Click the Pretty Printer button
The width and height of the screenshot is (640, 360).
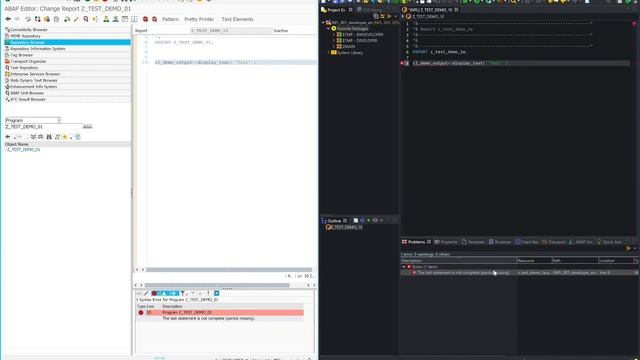coord(199,19)
